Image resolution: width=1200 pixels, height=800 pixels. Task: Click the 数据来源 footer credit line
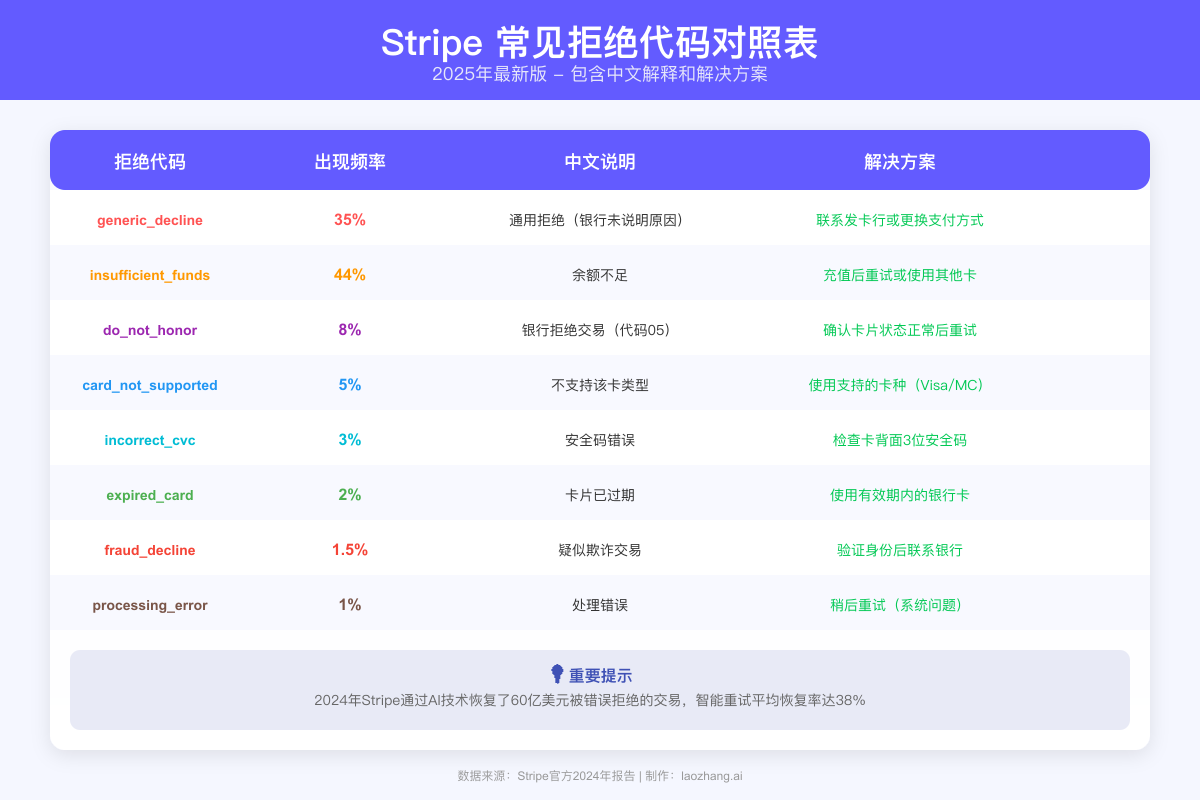pyautogui.click(x=600, y=775)
